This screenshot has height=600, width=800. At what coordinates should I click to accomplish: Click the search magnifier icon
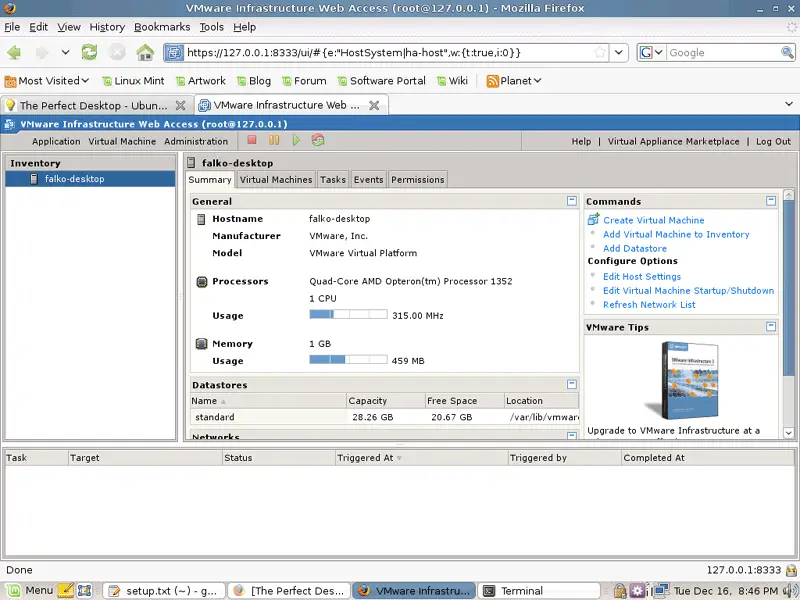[x=787, y=52]
